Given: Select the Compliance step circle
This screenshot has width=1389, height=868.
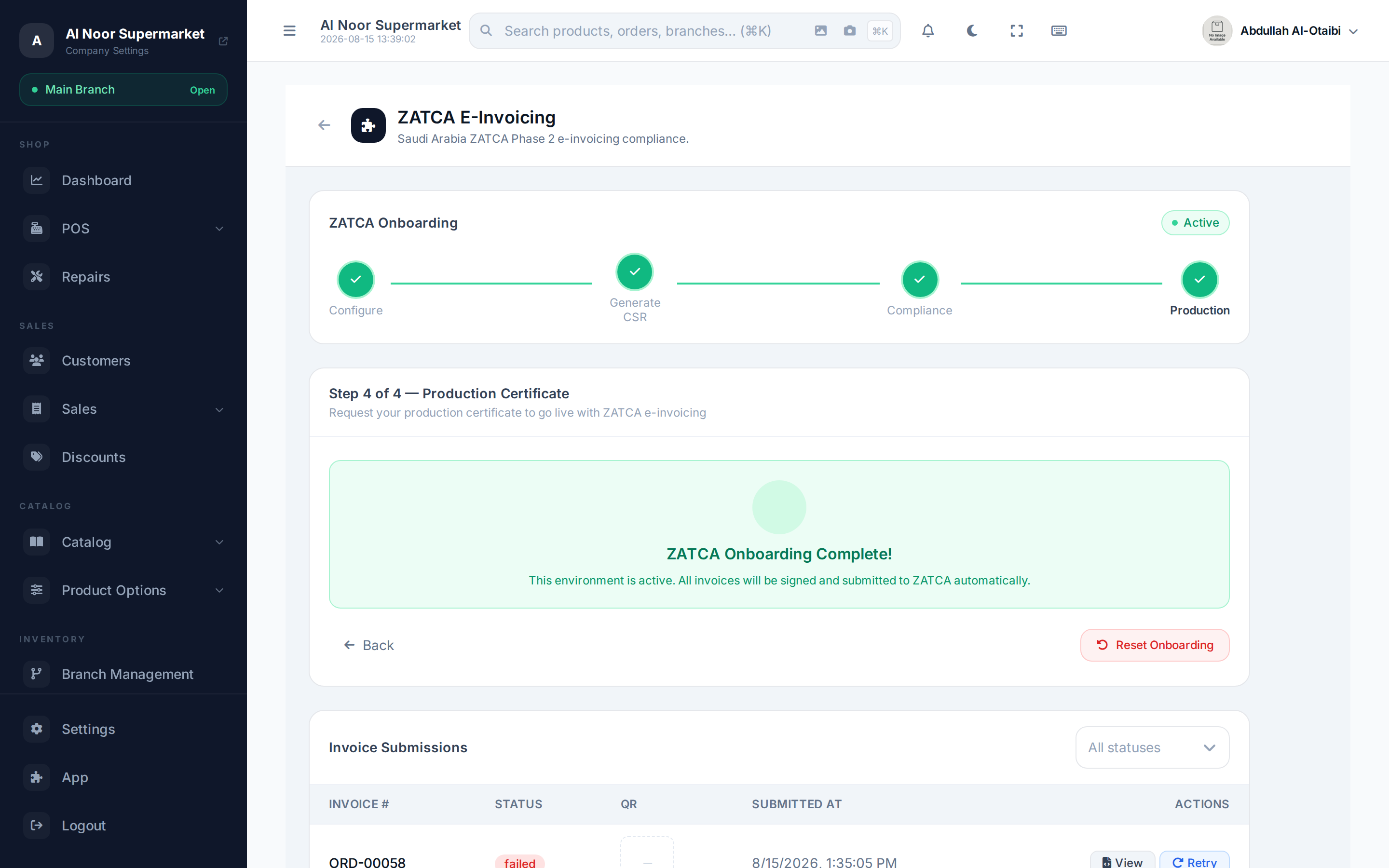Looking at the screenshot, I should (x=920, y=280).
